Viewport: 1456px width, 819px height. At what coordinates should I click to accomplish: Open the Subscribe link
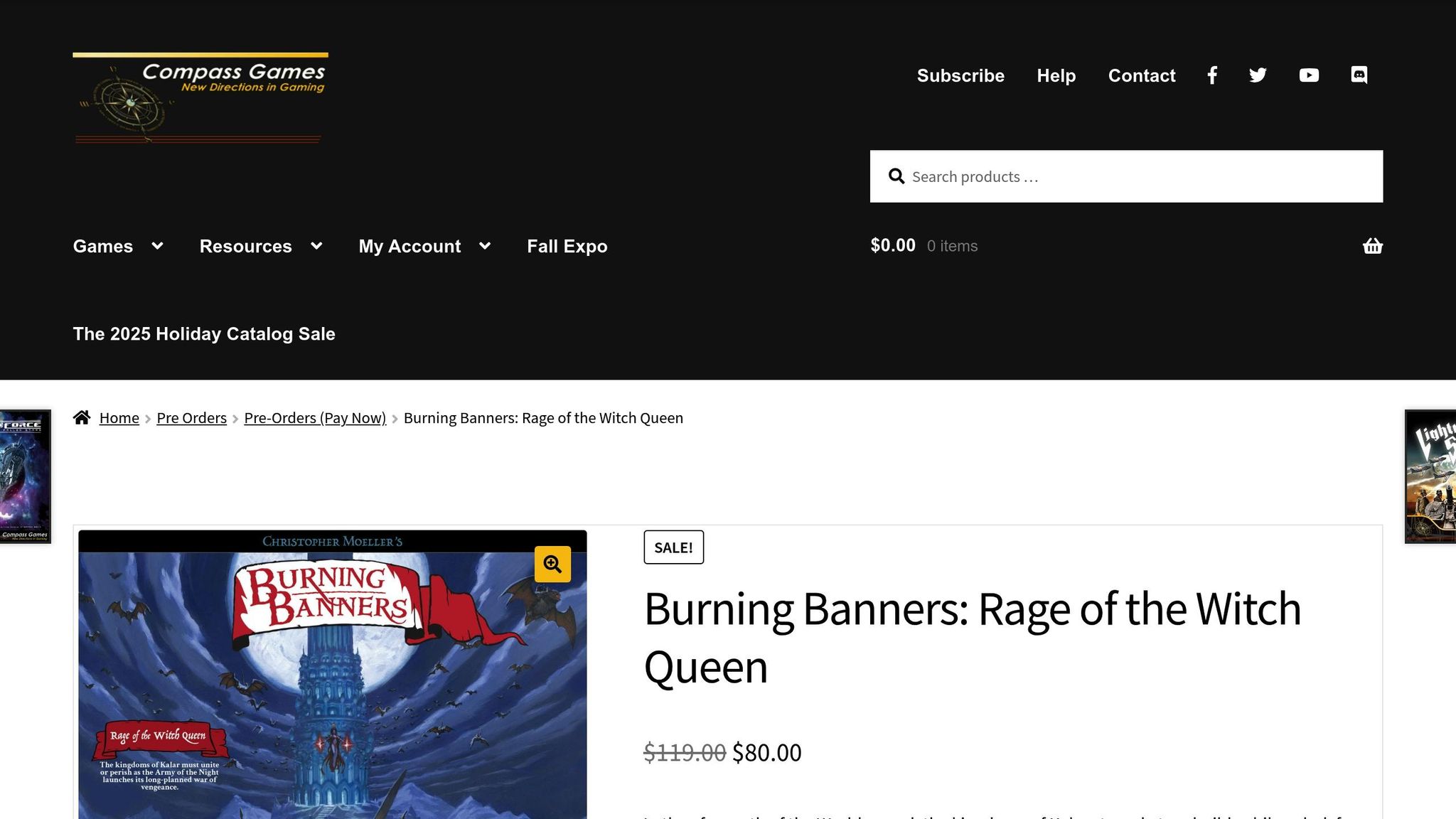(x=960, y=75)
